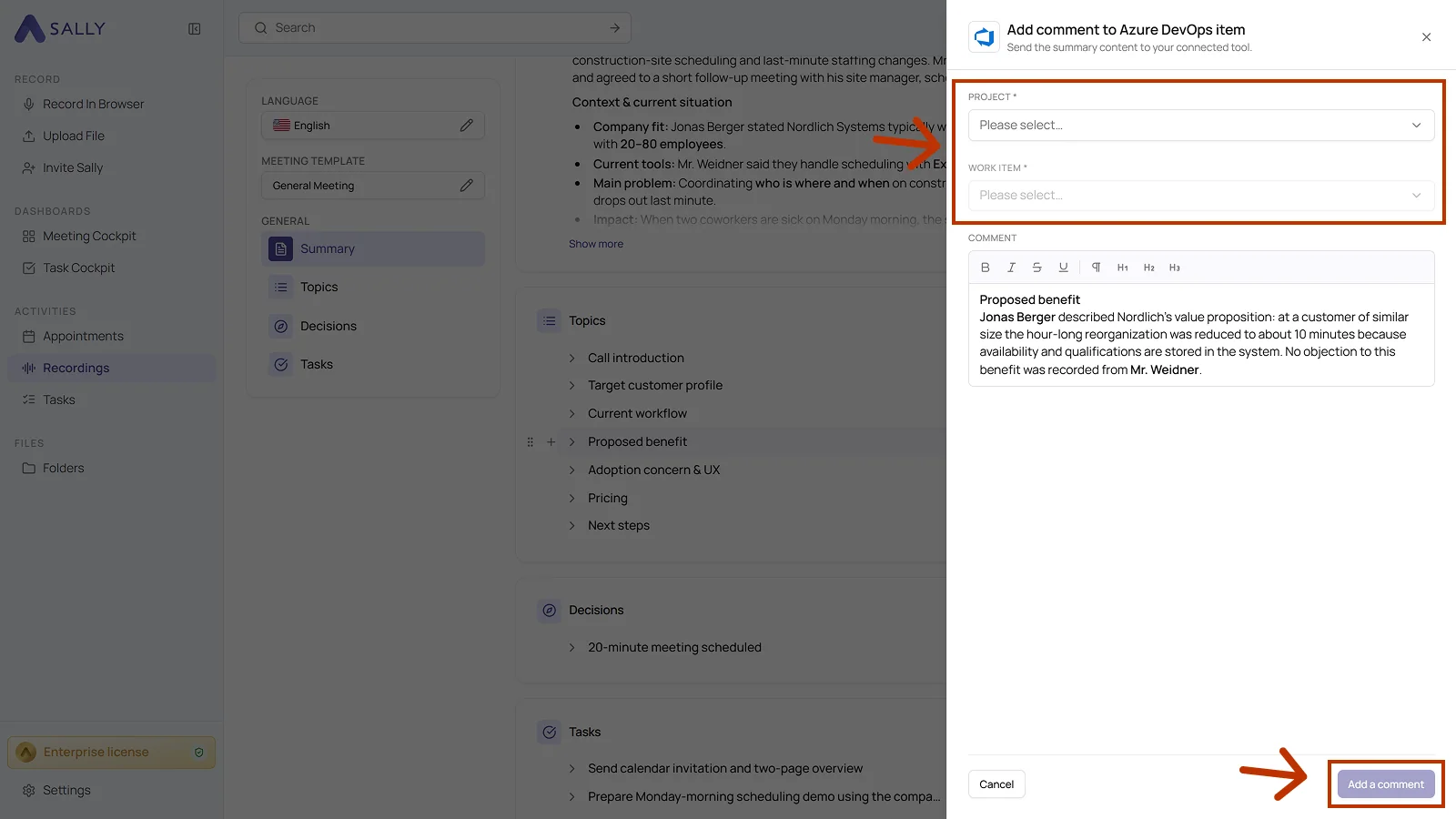Click the Tasks section checkmark icon
The height and width of the screenshot is (819, 1456).
pos(549,732)
